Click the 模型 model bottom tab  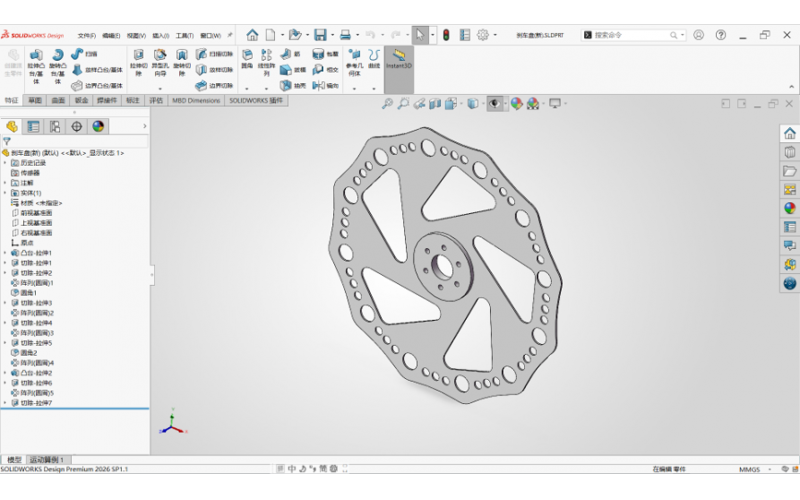coord(14,460)
